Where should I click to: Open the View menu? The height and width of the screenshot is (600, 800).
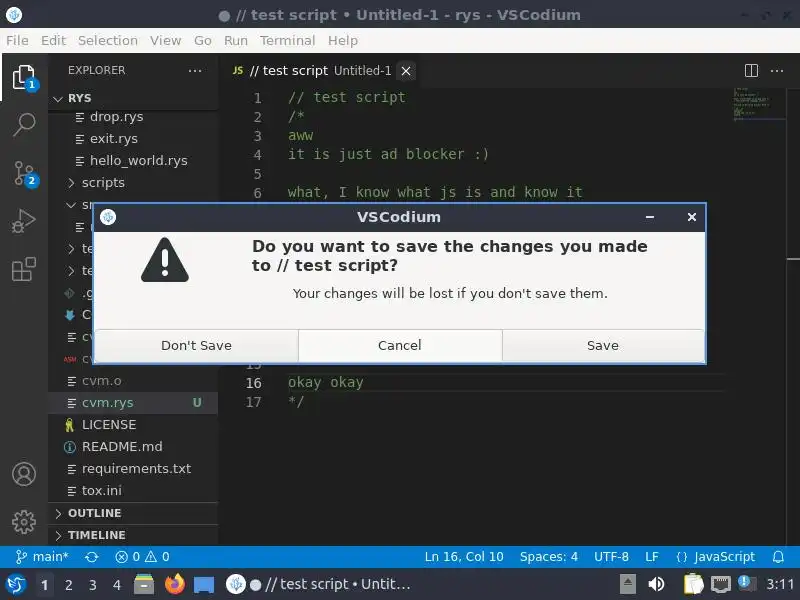point(165,41)
